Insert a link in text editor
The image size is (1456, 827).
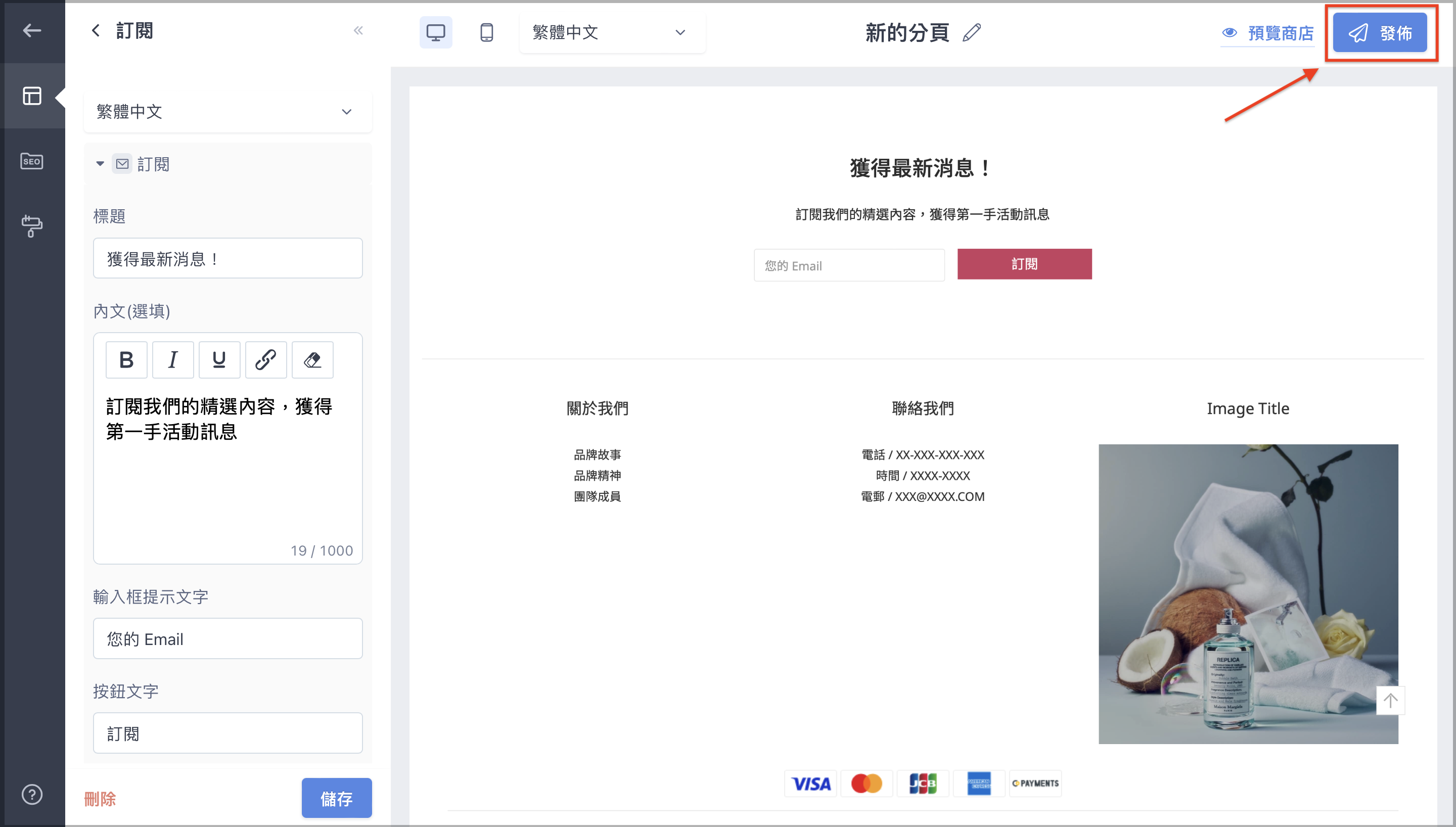266,359
